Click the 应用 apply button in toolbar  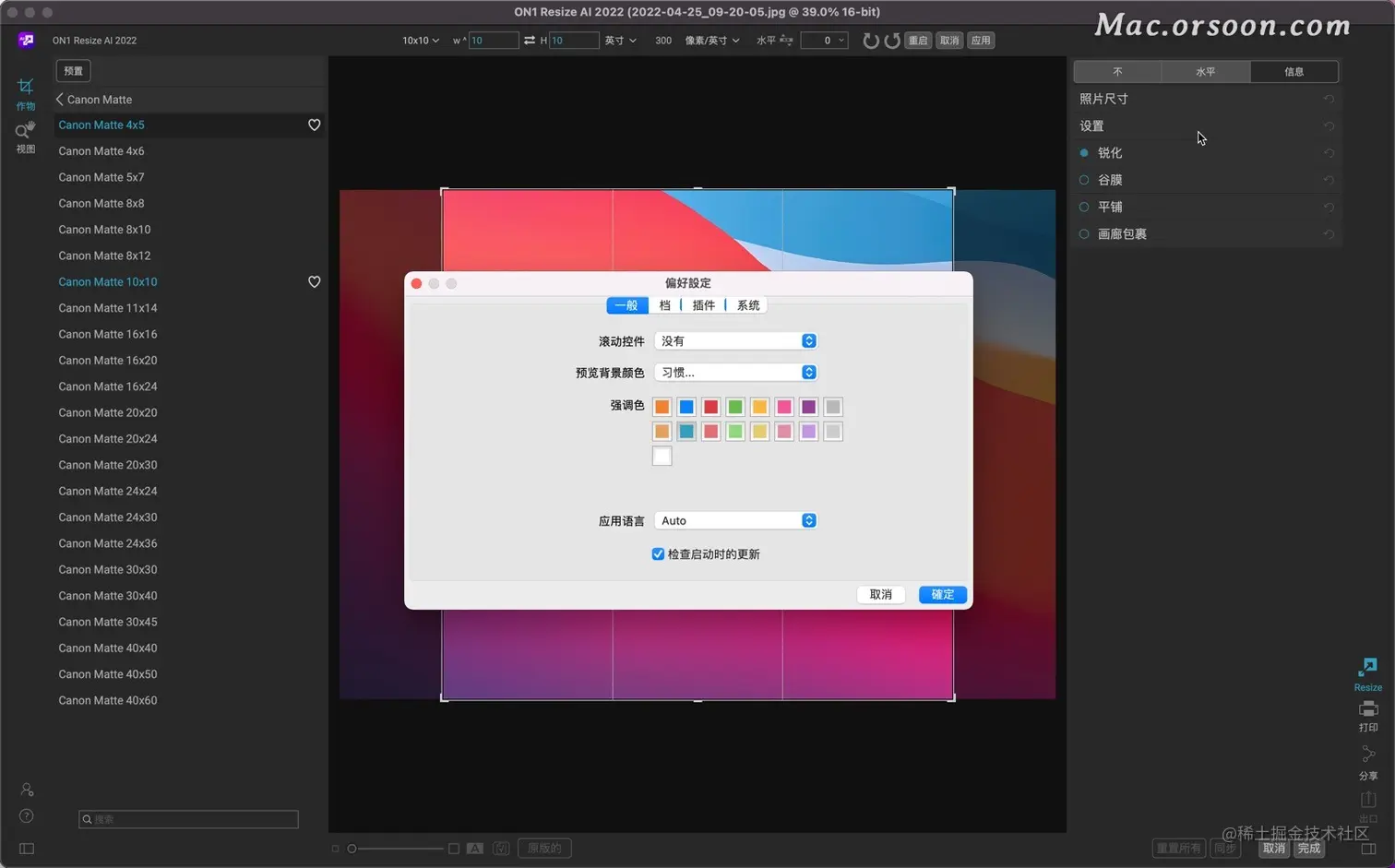981,41
